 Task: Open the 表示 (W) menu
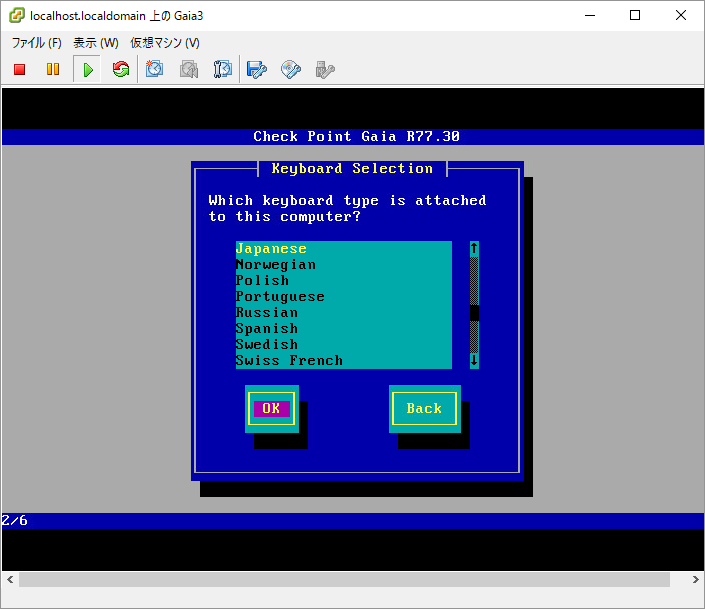96,43
